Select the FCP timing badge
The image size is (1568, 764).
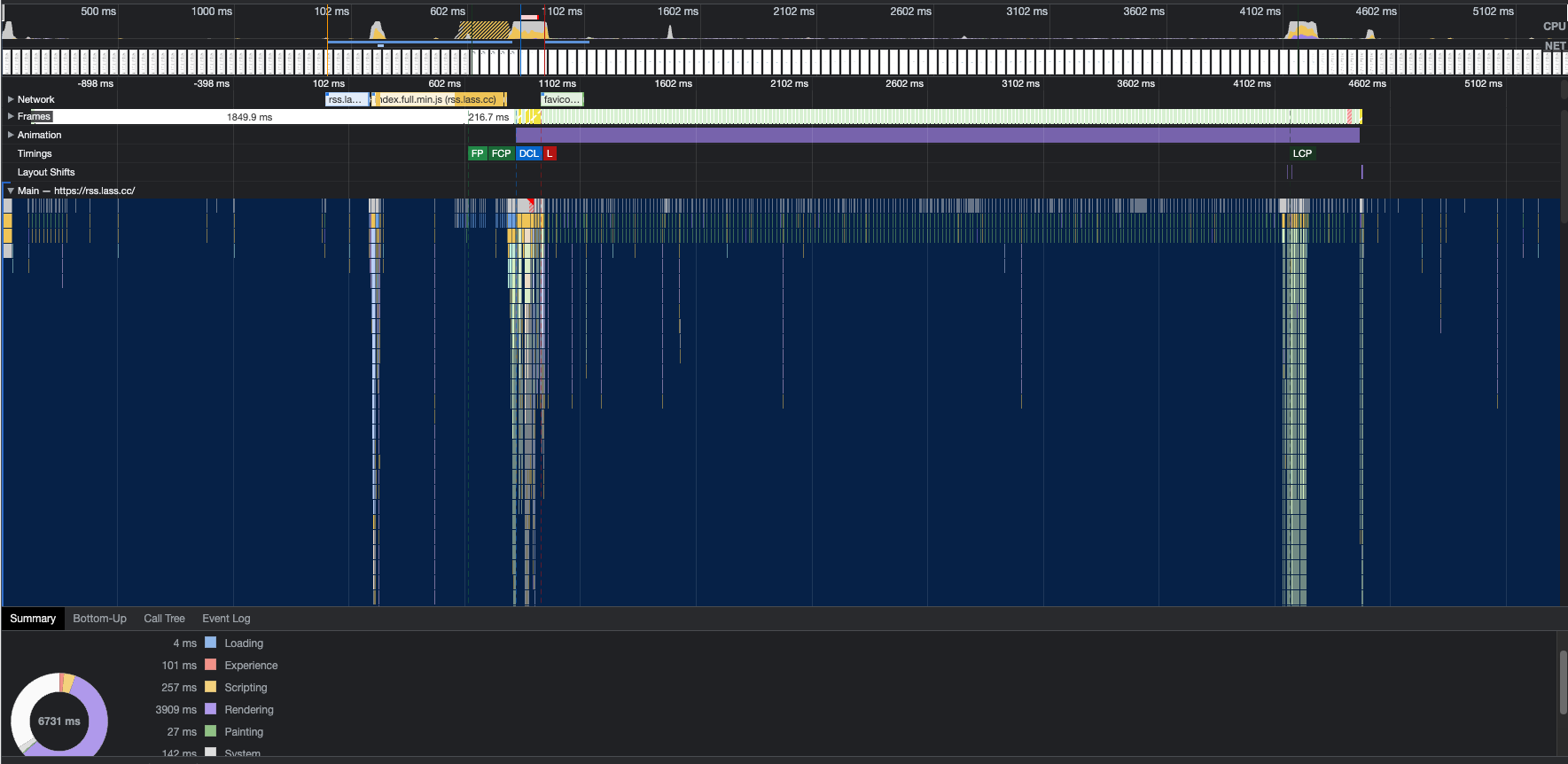tap(501, 153)
